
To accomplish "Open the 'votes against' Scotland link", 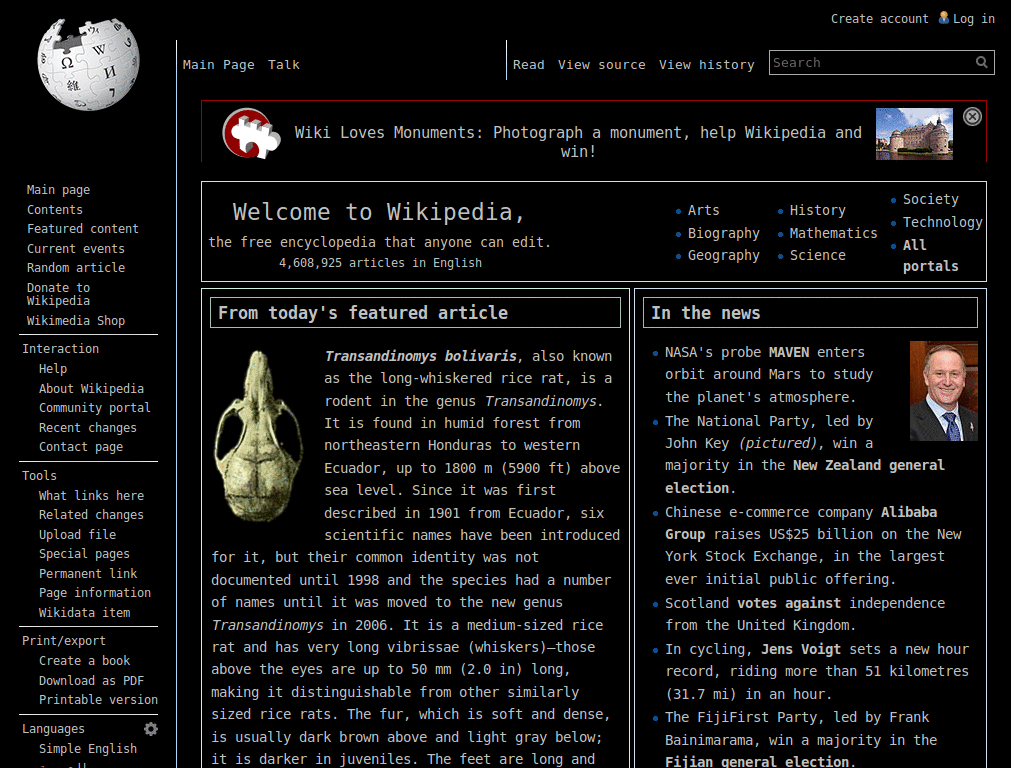I will coord(789,603).
